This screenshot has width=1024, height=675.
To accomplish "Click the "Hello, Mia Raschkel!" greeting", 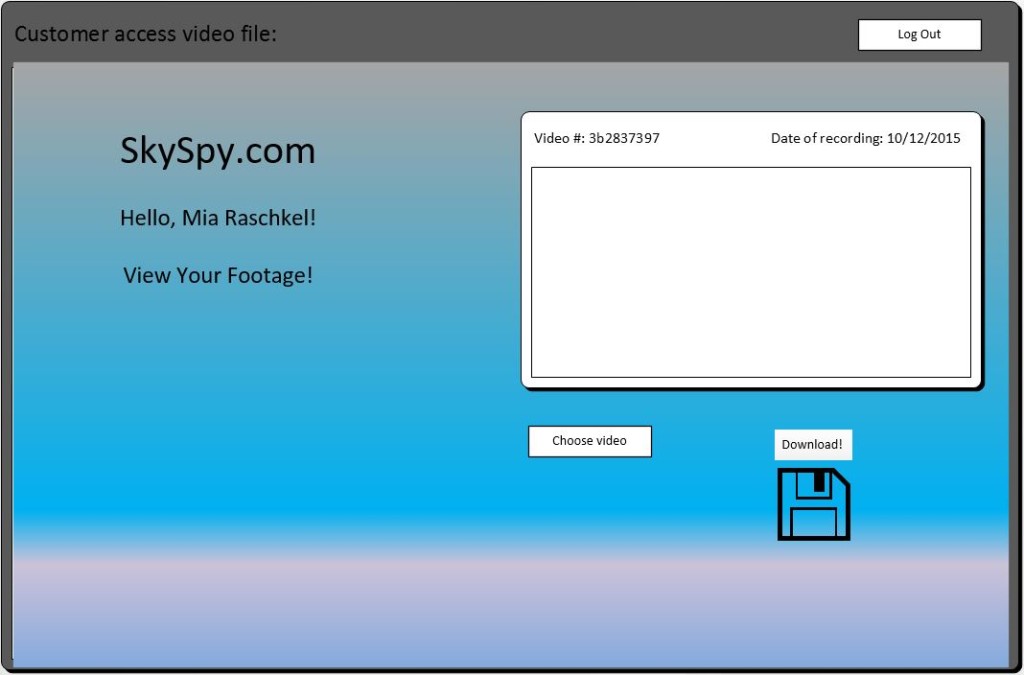I will [218, 217].
